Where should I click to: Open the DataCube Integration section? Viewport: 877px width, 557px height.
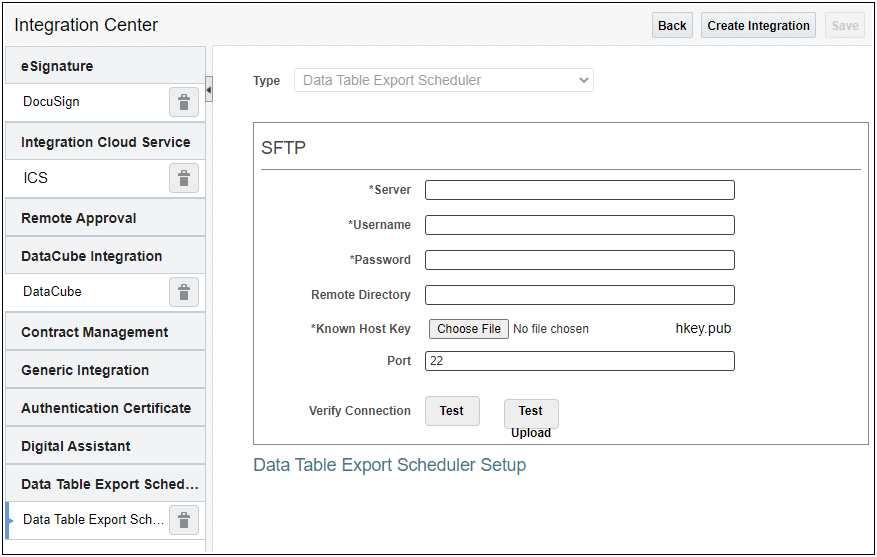pos(105,256)
